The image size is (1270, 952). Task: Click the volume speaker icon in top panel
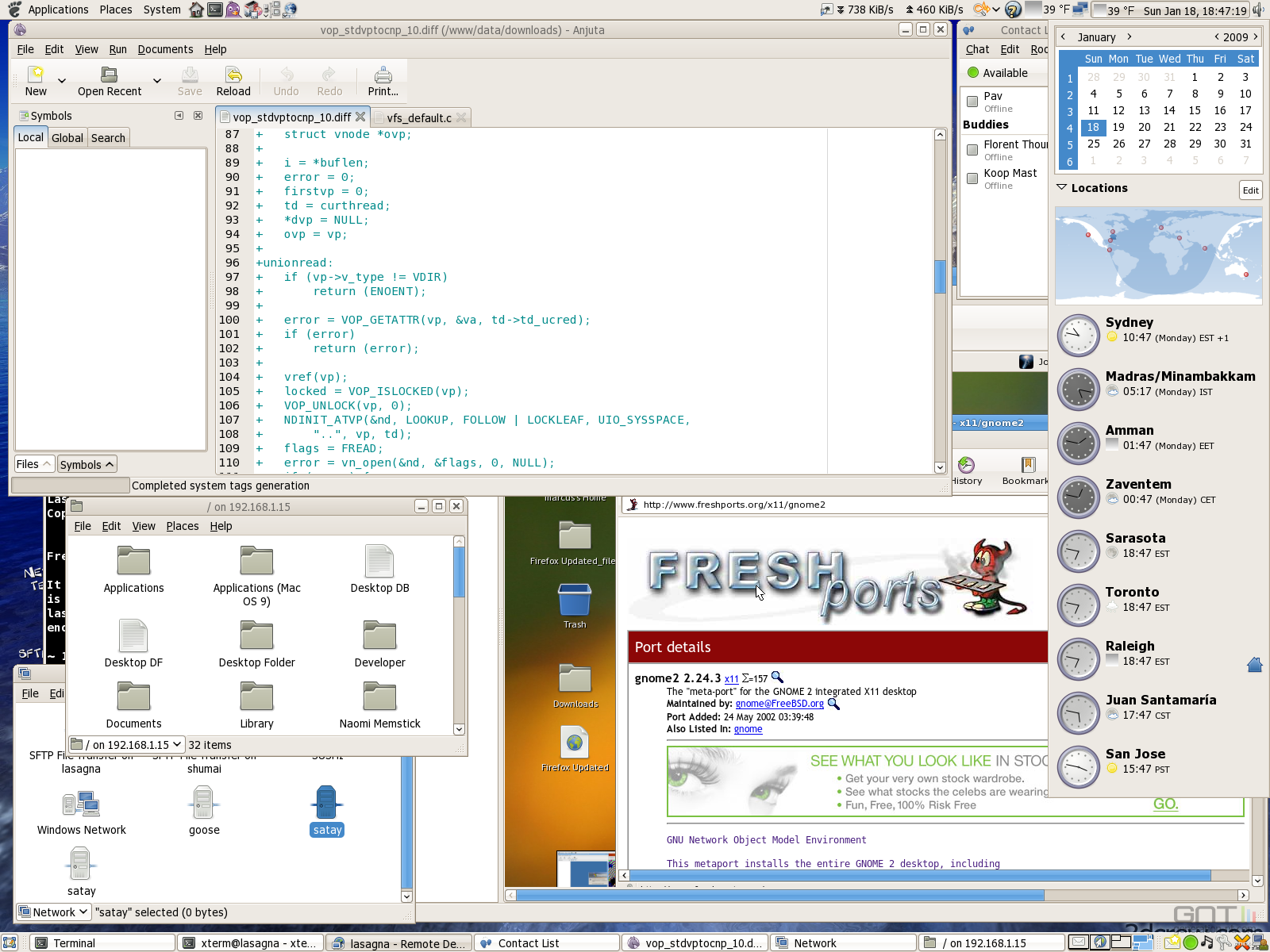coord(1258,10)
